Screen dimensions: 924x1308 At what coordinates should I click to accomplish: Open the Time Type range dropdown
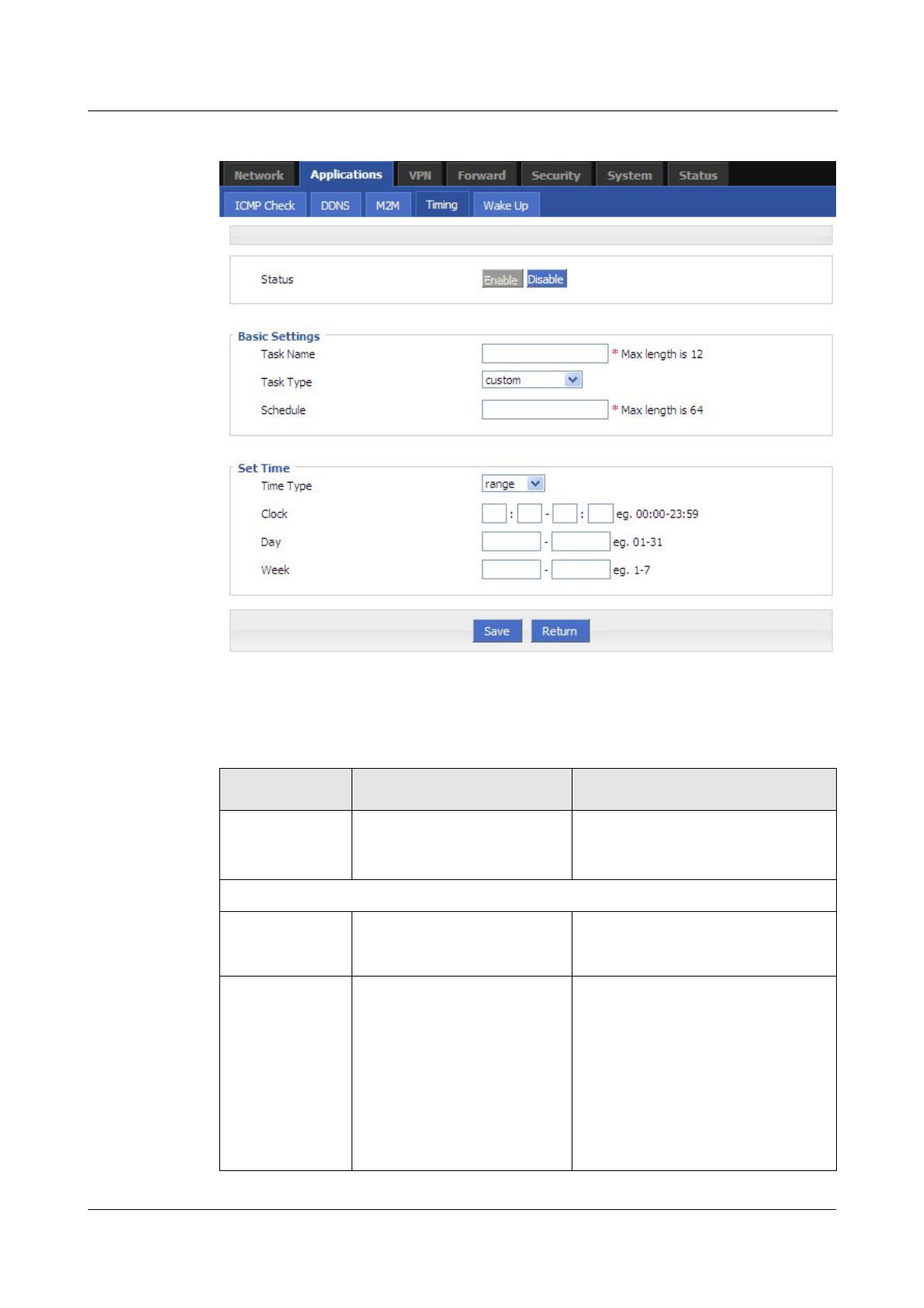point(513,484)
